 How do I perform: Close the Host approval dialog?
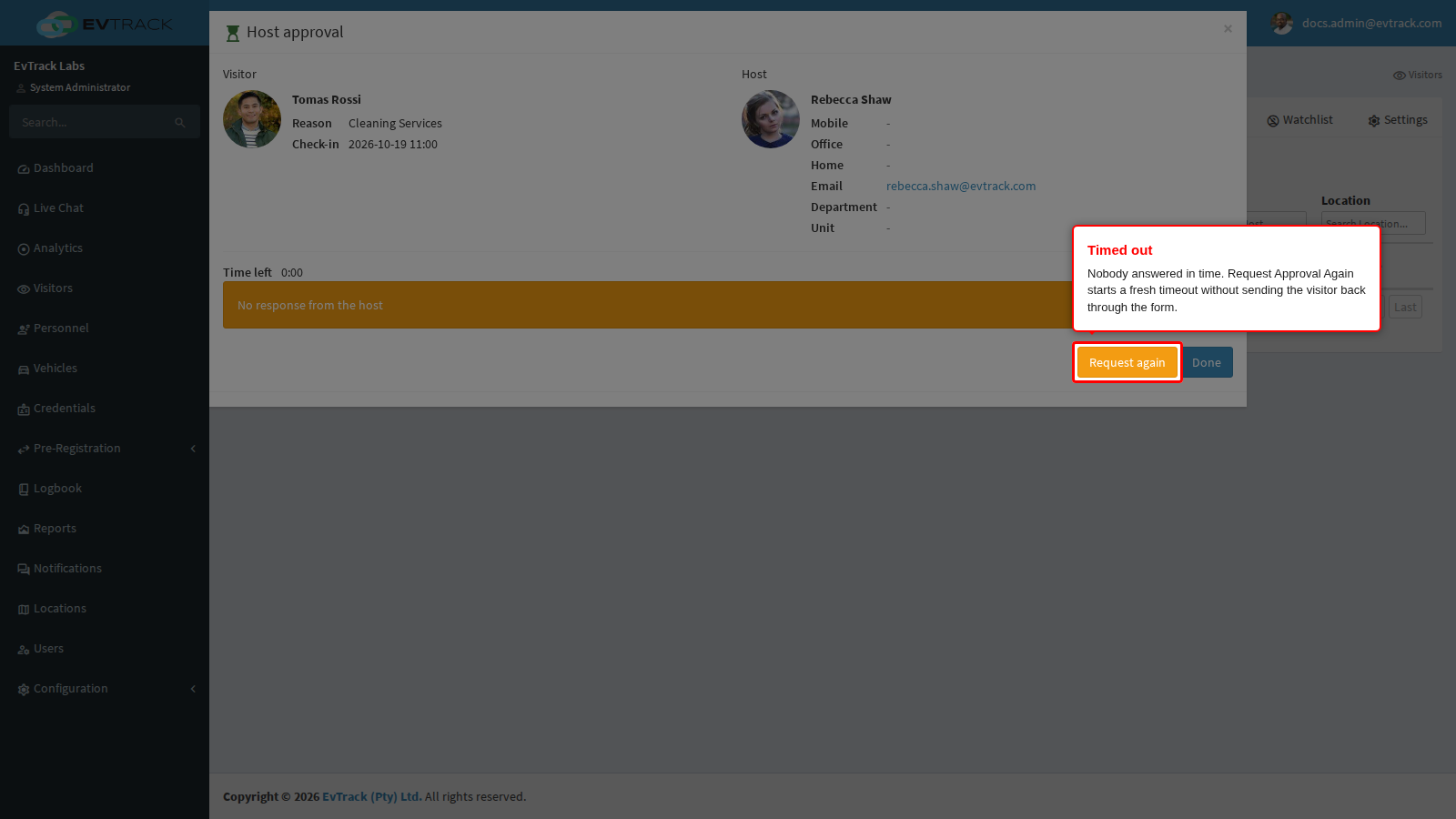click(x=1228, y=29)
